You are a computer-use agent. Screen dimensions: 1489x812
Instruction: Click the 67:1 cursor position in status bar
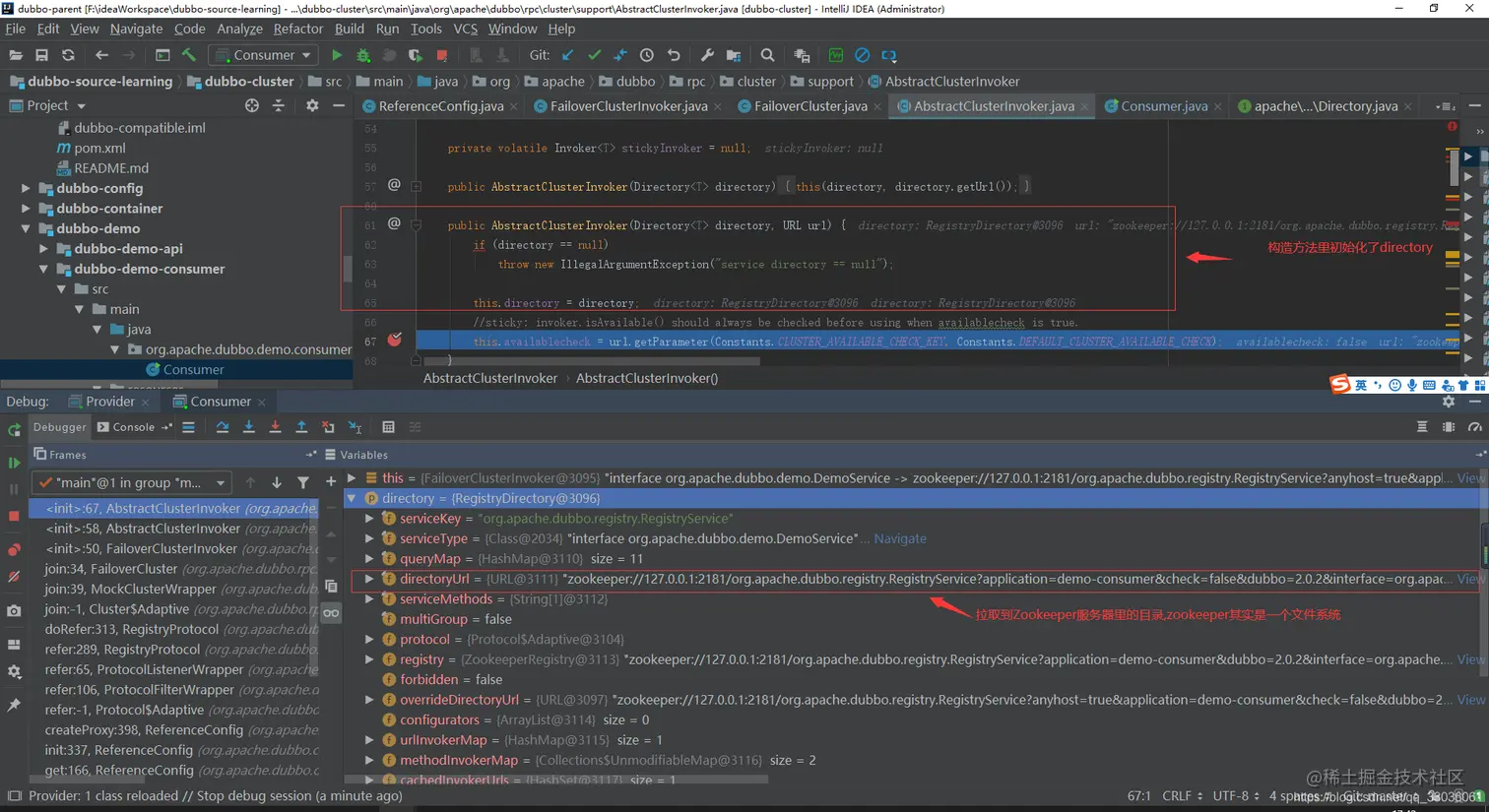[1138, 796]
